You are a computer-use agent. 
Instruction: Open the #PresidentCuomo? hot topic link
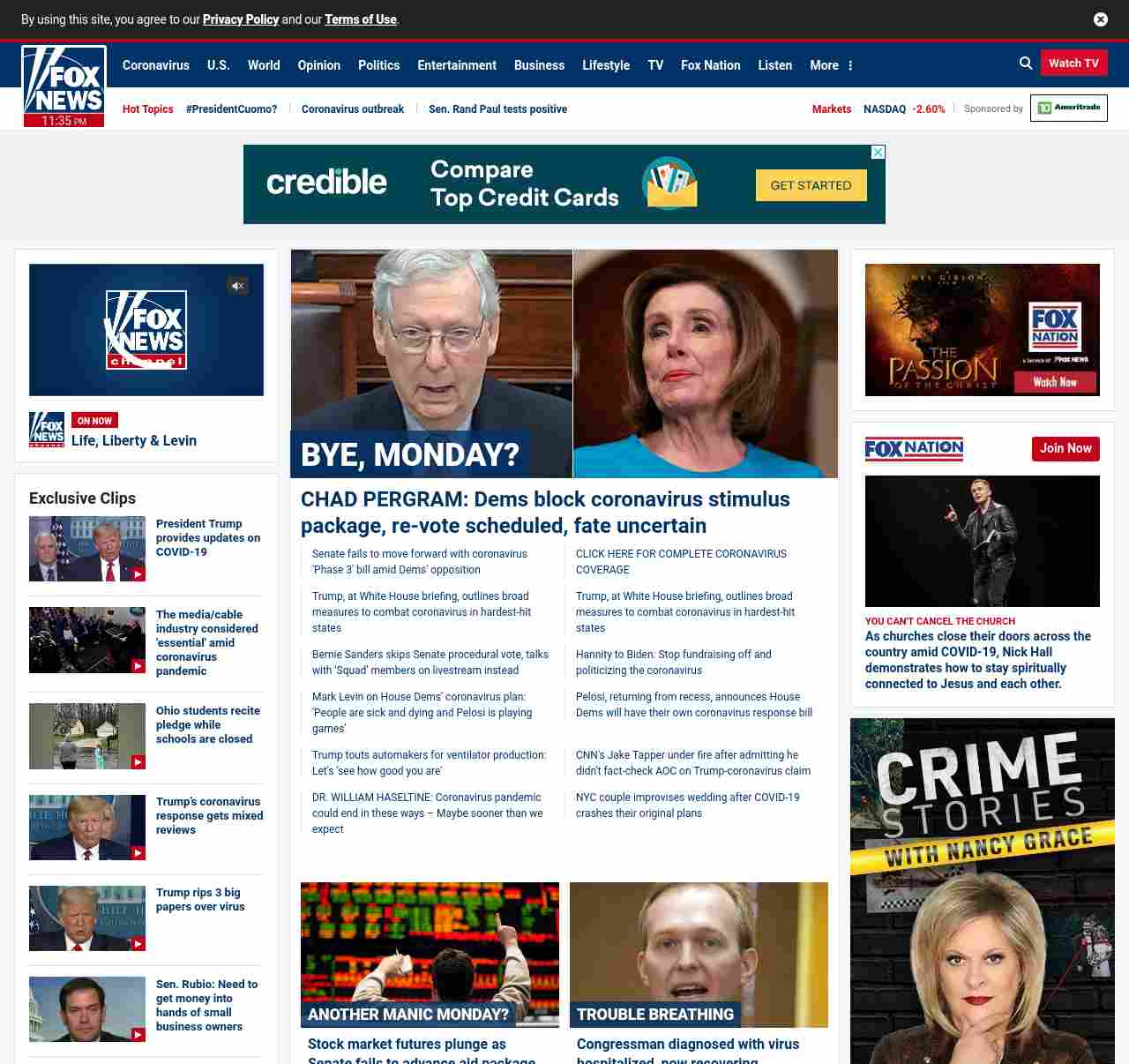[x=231, y=109]
